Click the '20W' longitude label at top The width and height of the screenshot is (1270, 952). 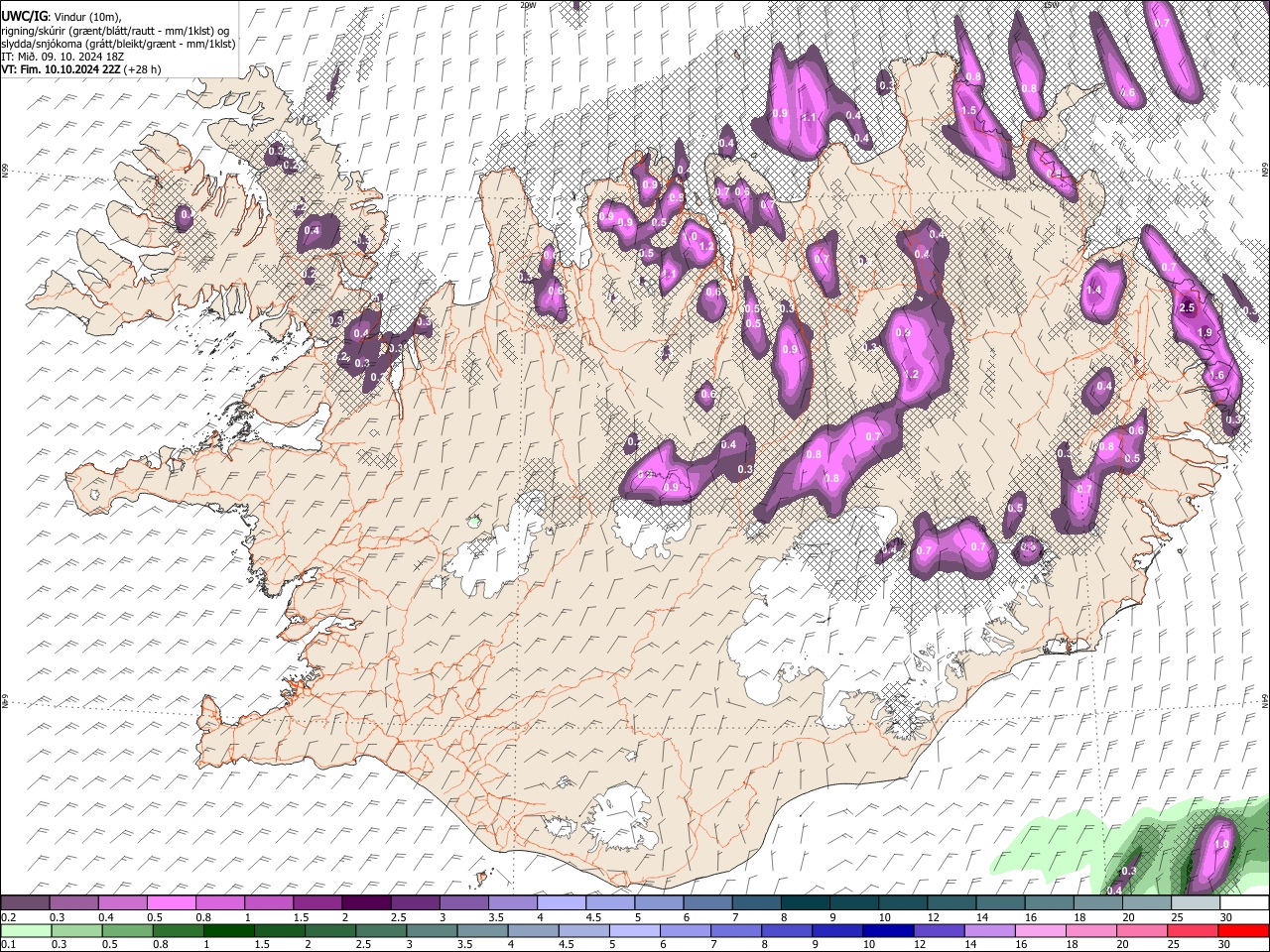pos(528,5)
